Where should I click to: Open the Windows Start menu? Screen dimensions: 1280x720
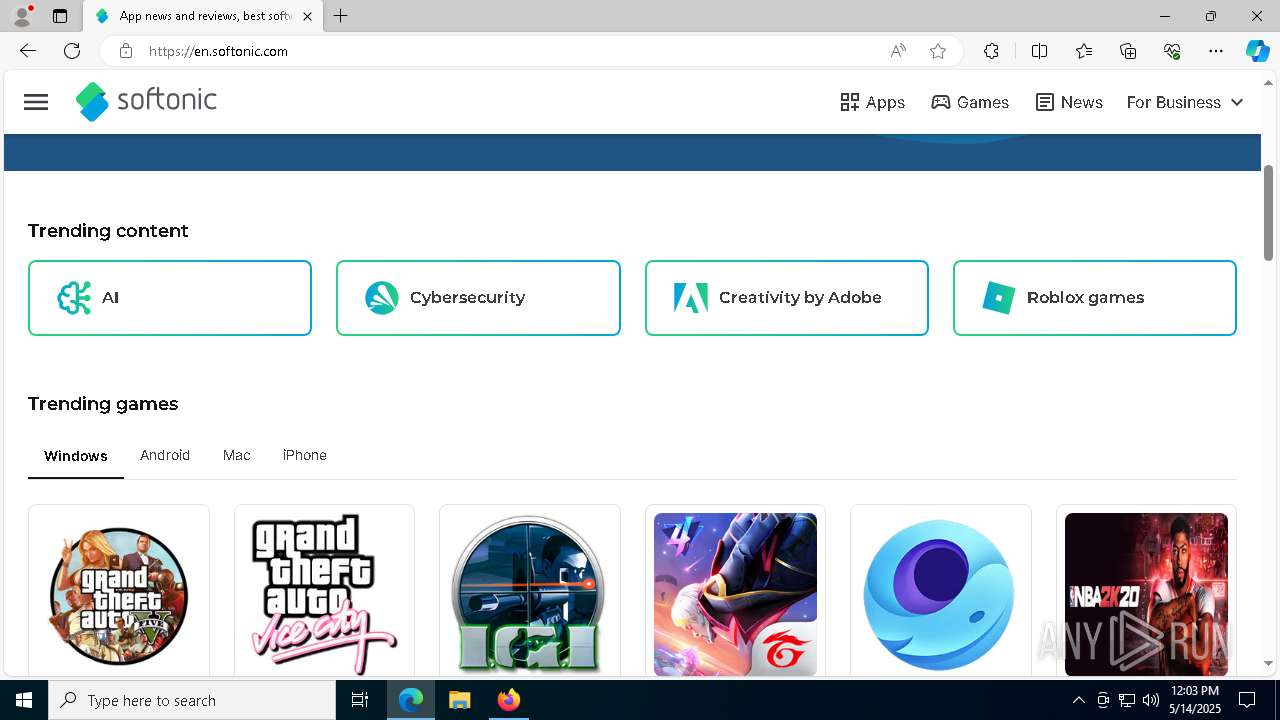24,700
